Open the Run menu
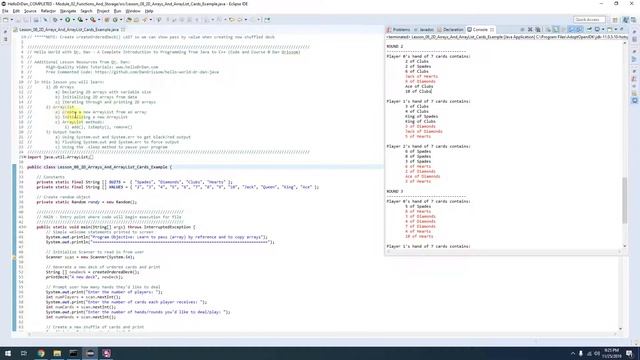This screenshot has width=640, height=360. 118,11
